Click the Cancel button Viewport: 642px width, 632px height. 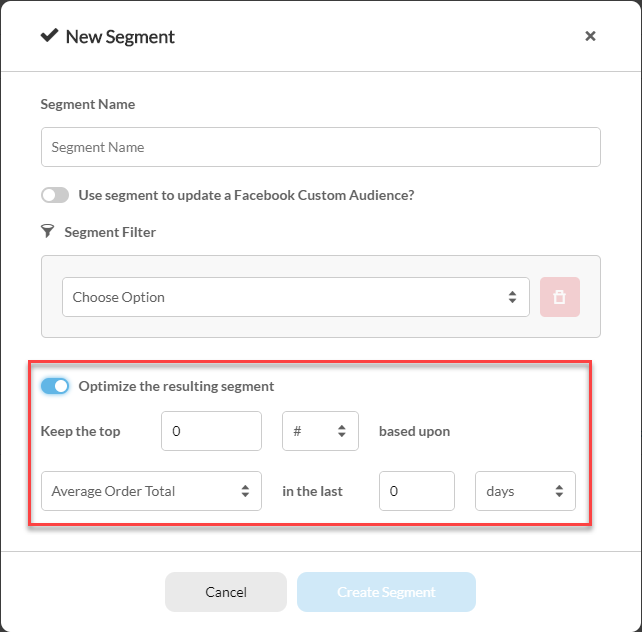point(226,592)
